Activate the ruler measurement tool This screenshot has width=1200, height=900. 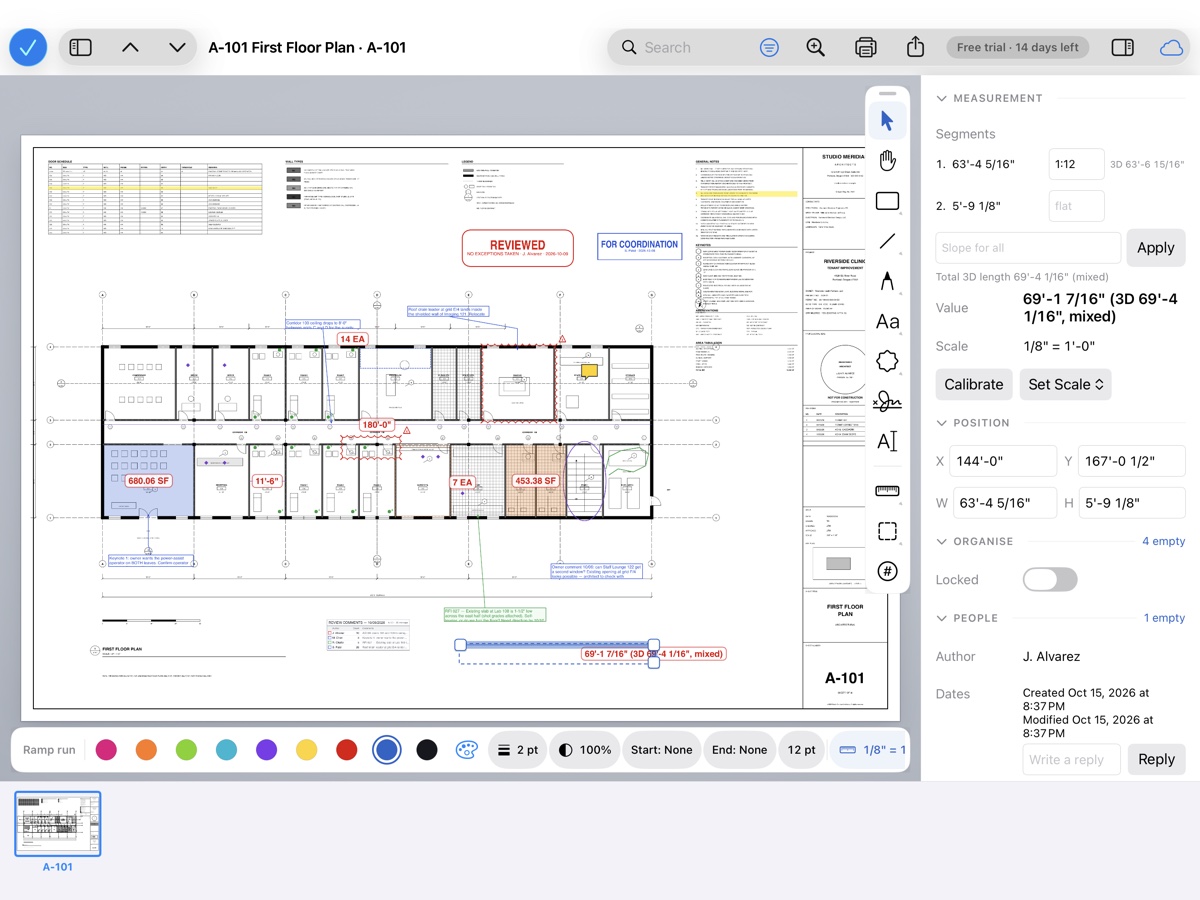pos(887,491)
